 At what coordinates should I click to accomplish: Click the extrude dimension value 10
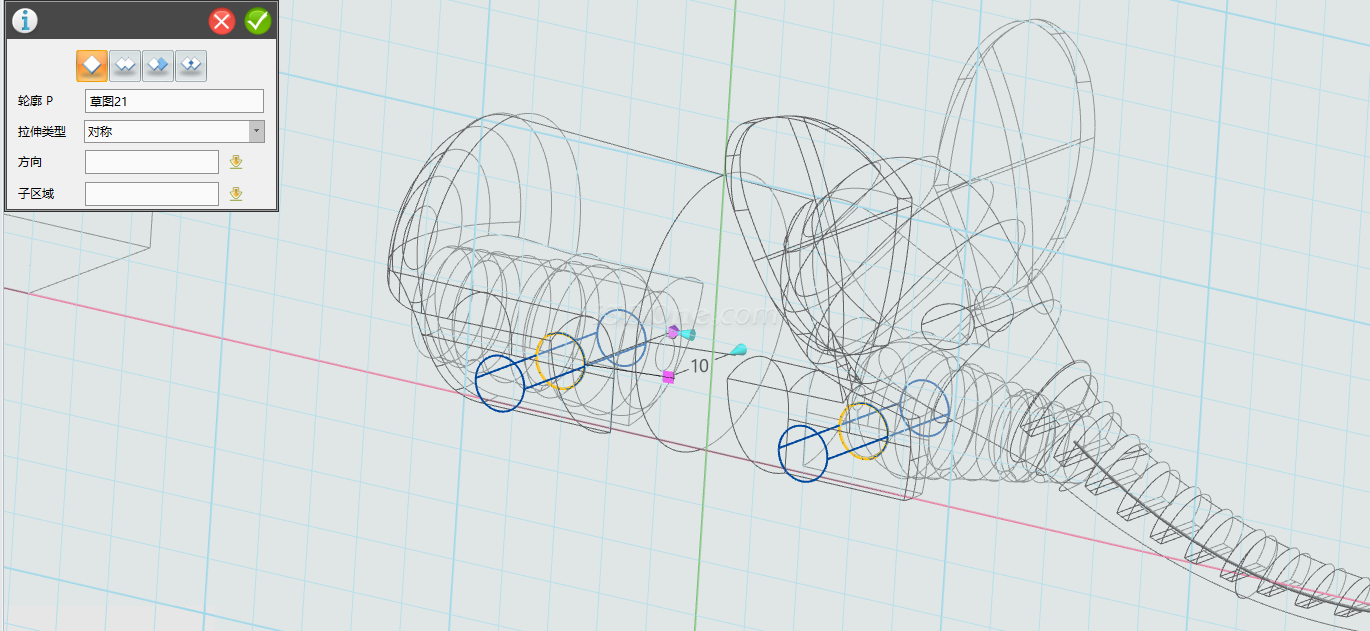[699, 366]
